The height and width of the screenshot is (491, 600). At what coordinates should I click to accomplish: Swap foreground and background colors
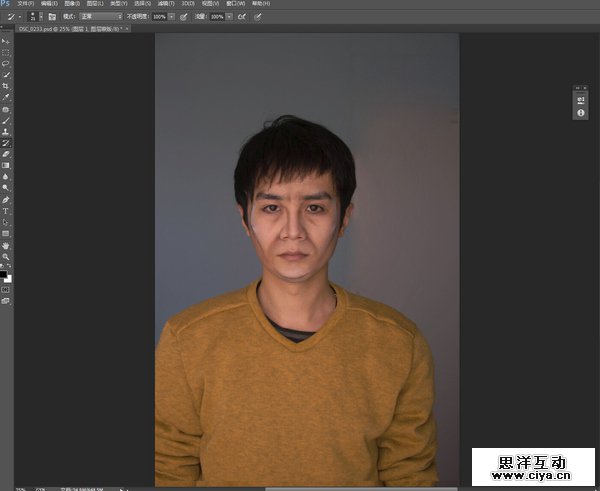coord(9,266)
